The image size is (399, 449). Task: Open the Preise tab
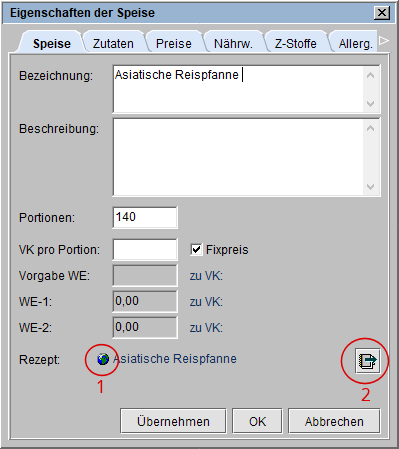[x=174, y=43]
